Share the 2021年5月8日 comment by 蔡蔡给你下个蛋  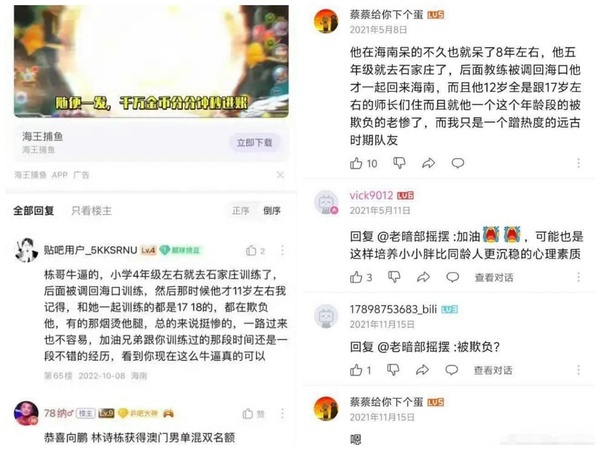428,163
